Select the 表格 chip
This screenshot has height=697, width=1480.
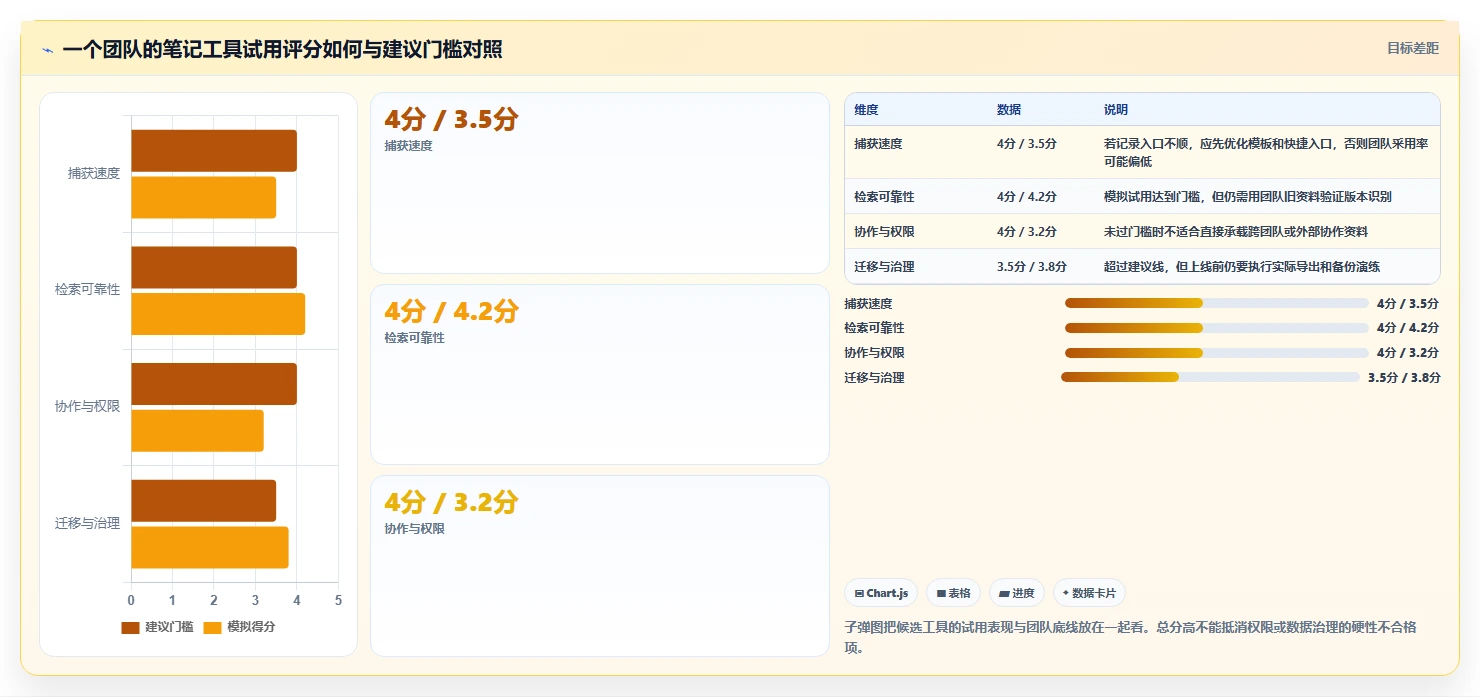click(954, 593)
